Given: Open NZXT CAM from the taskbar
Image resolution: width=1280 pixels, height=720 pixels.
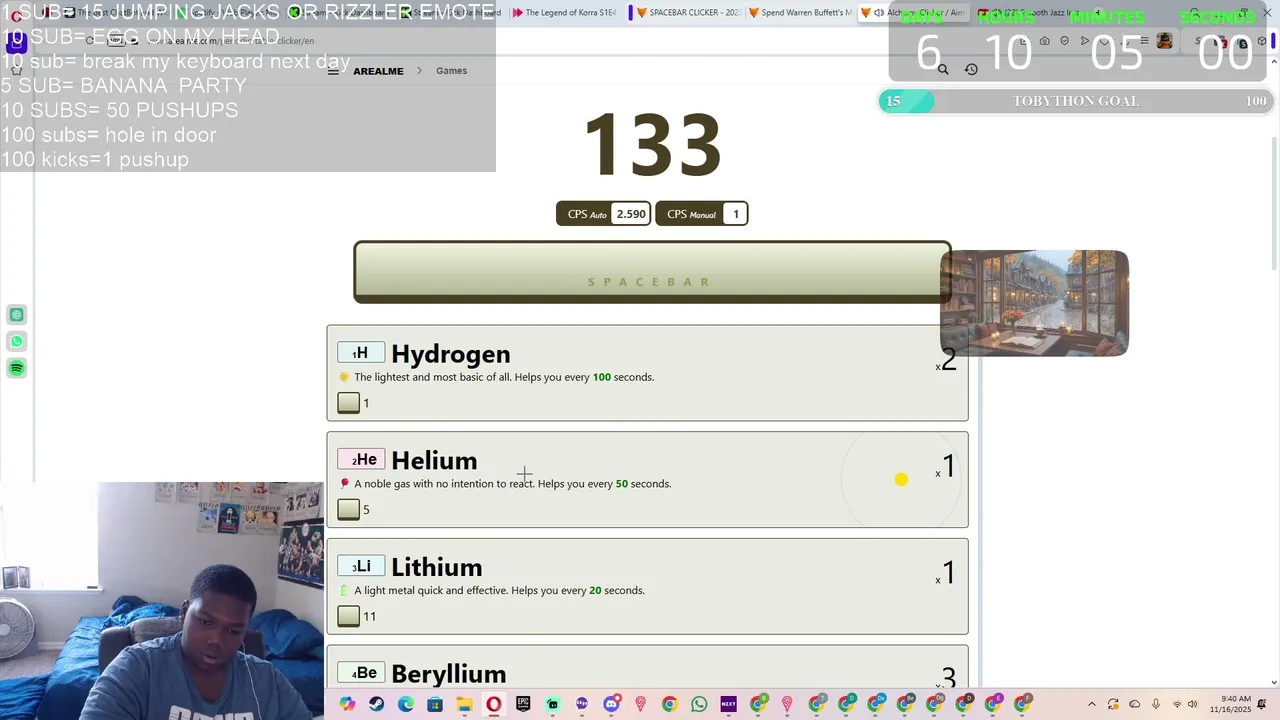Looking at the screenshot, I should 728,704.
